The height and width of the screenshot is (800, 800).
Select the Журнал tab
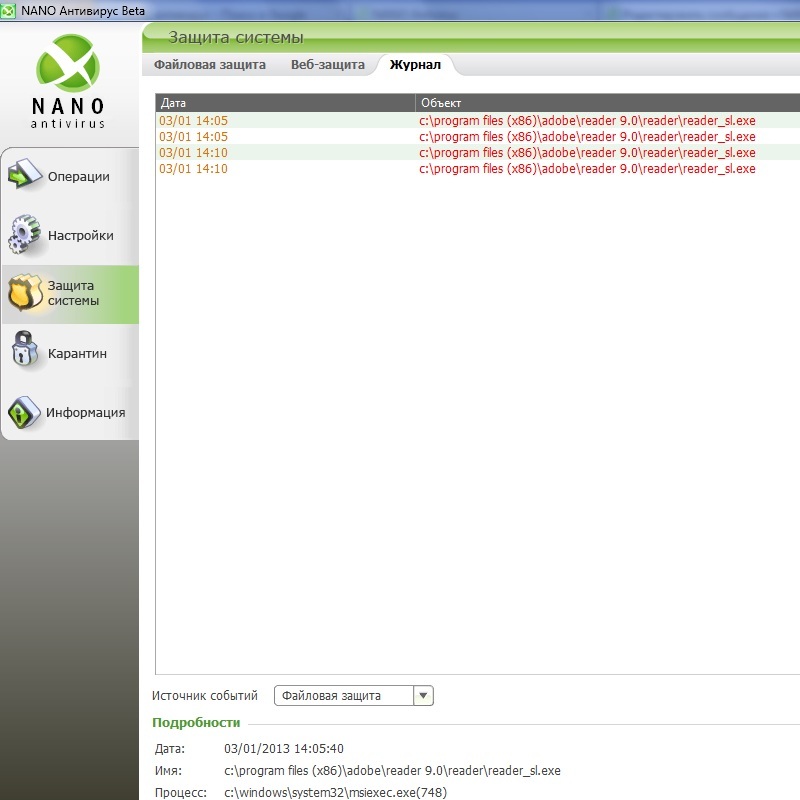click(x=415, y=65)
